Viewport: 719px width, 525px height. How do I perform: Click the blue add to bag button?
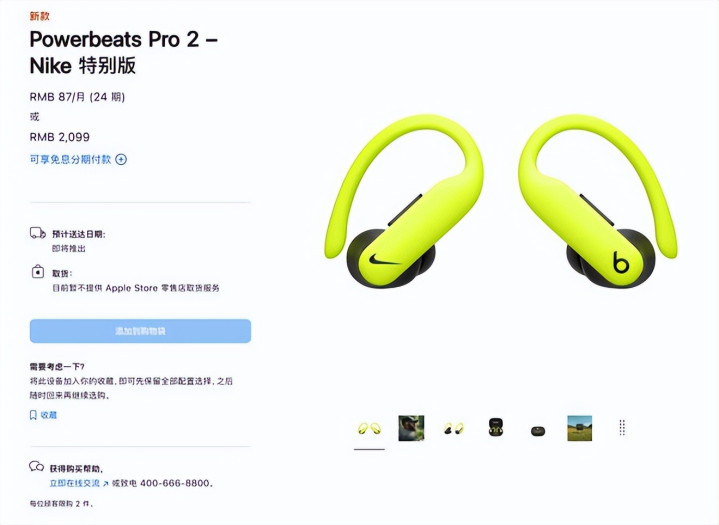click(140, 331)
